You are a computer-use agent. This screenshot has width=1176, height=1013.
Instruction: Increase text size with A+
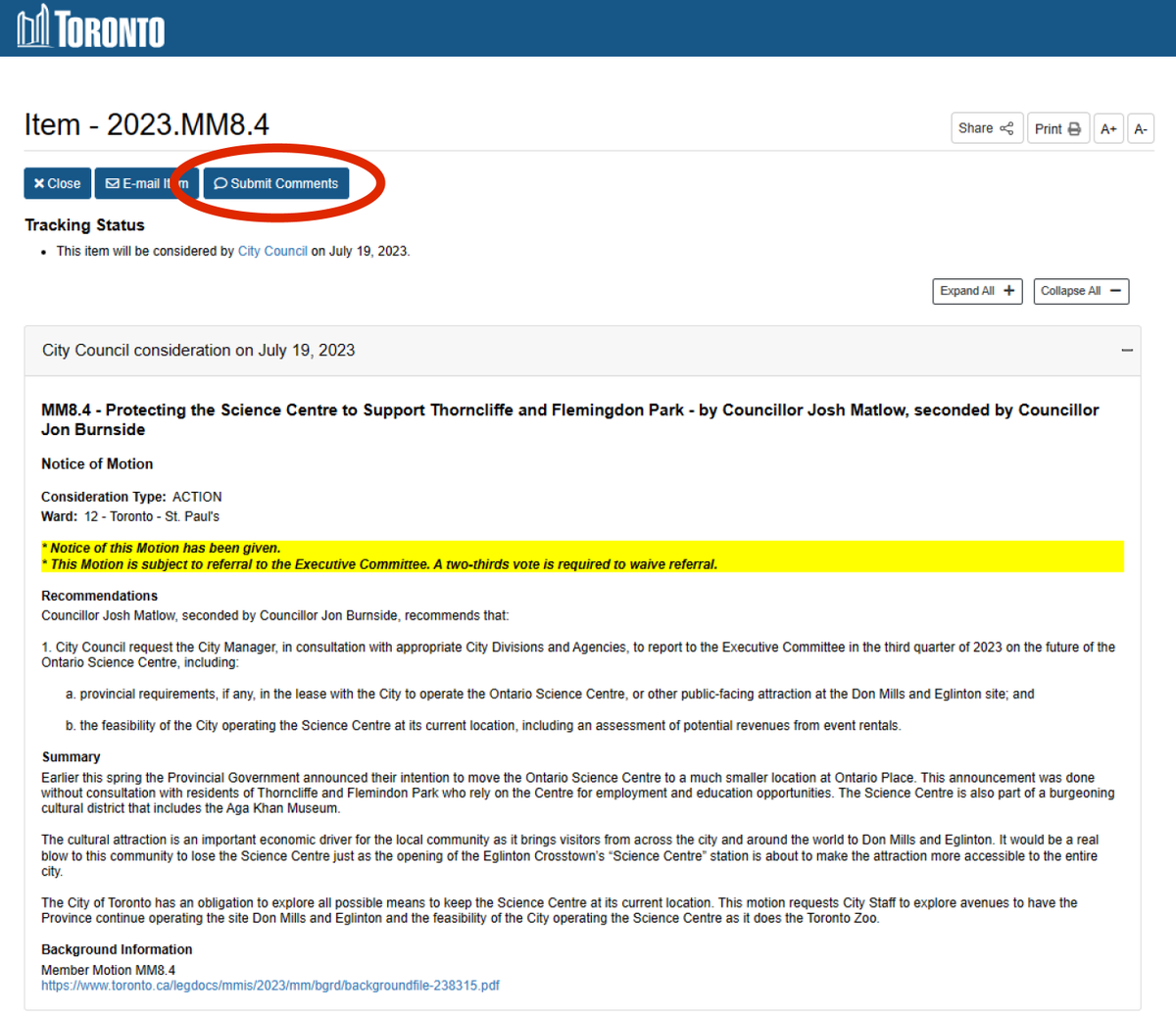tap(1108, 128)
